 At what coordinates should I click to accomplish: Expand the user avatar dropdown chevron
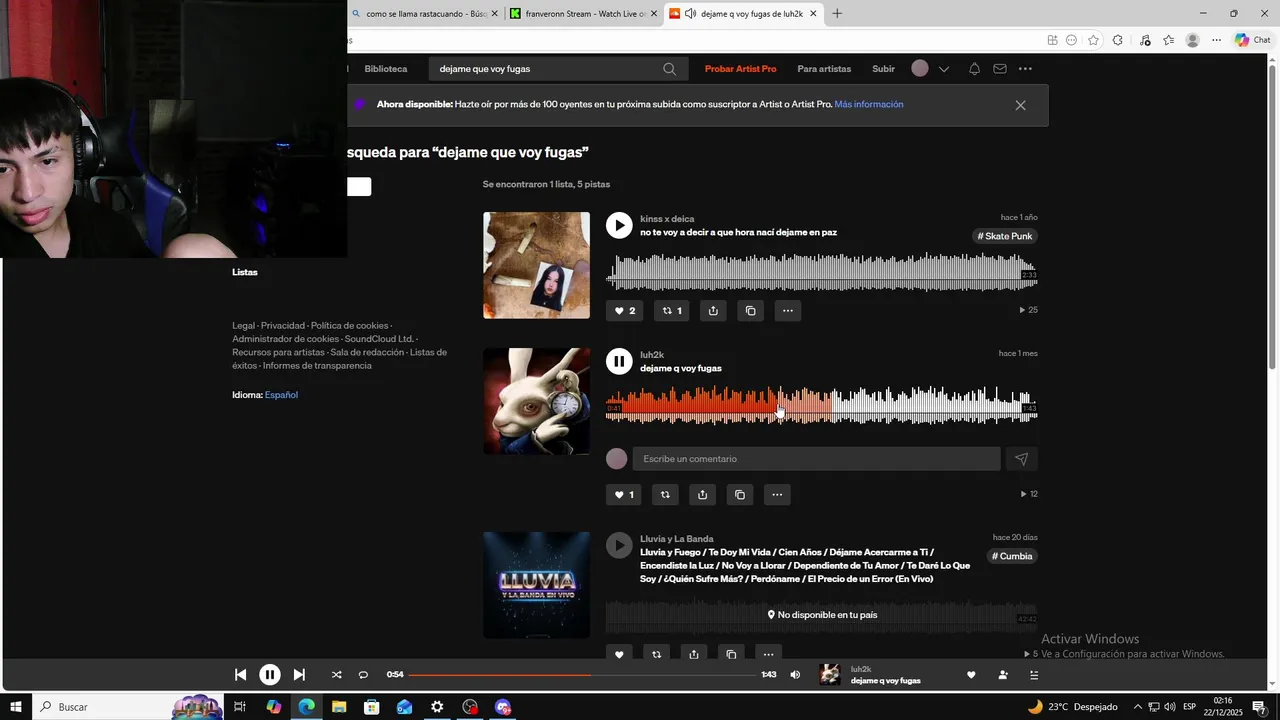click(943, 69)
